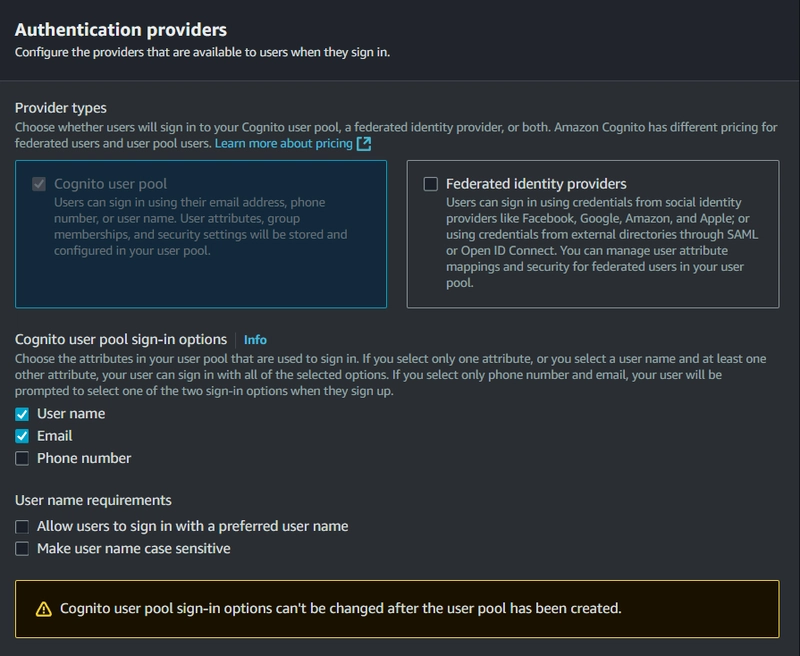800x656 pixels.
Task: Click the Cognito user pool sign-in options heading
Action: pos(121,340)
